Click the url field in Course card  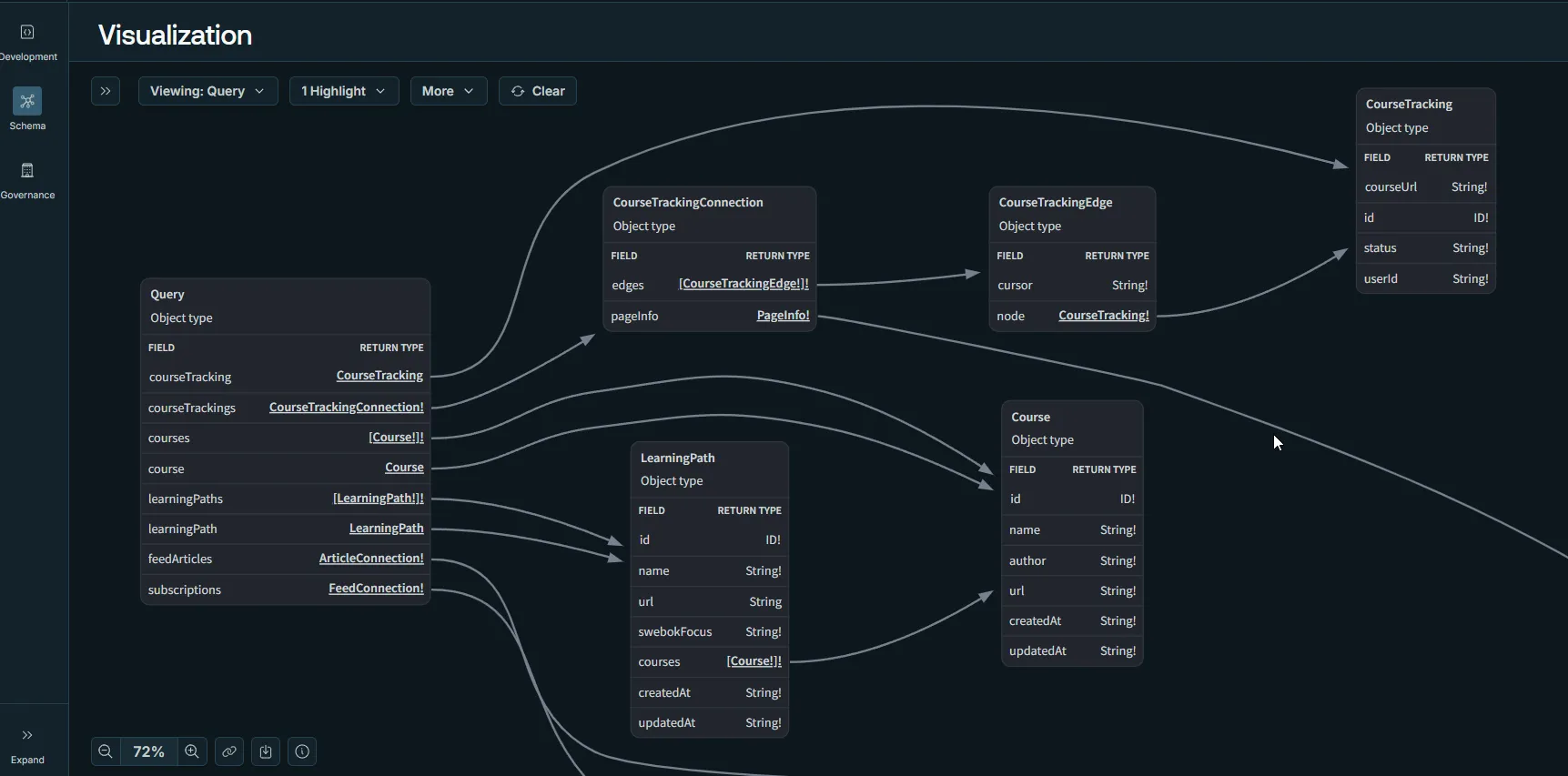(x=1072, y=590)
